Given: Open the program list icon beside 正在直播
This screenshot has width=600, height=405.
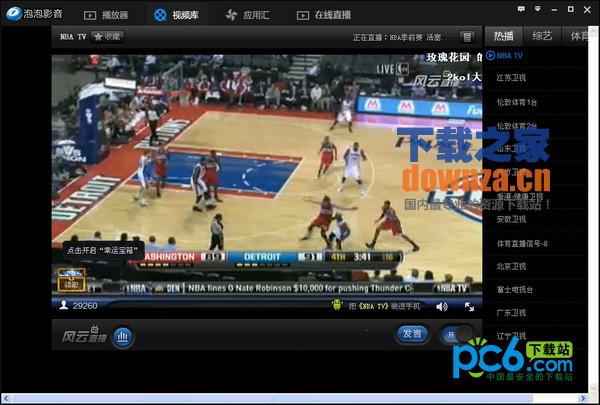Looking at the screenshot, I should [x=467, y=37].
